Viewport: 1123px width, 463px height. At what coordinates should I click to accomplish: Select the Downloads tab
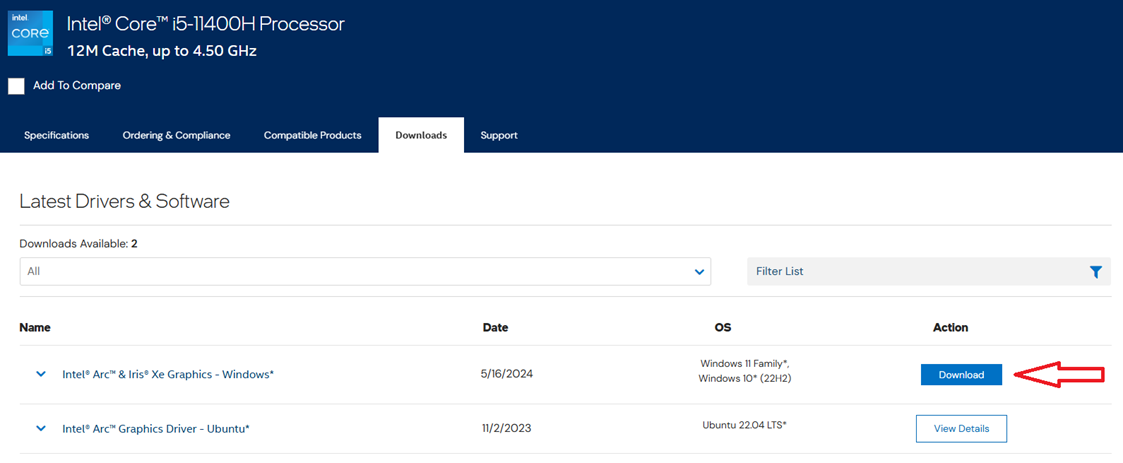tap(421, 135)
